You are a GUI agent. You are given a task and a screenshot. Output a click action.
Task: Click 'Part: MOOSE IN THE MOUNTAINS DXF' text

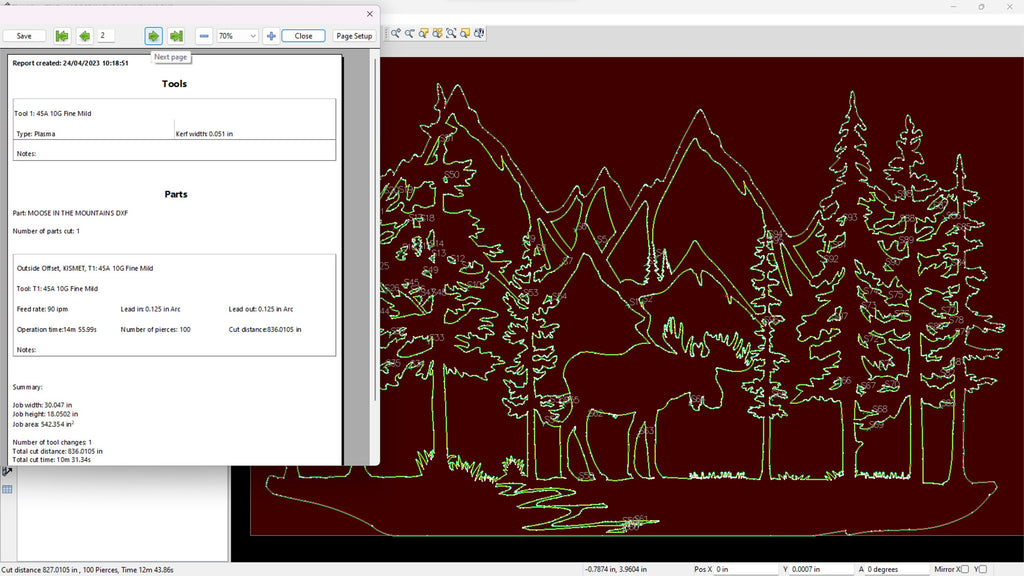pyautogui.click(x=71, y=213)
